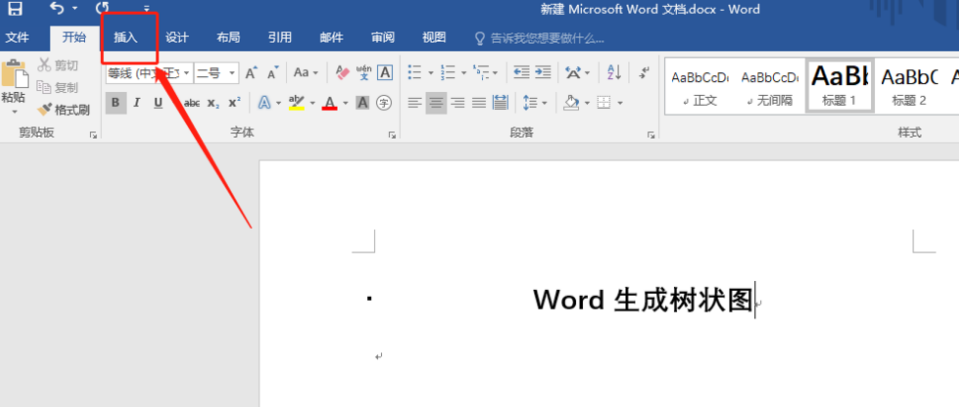
Task: Toggle strikethrough abc formatting
Action: [x=191, y=103]
